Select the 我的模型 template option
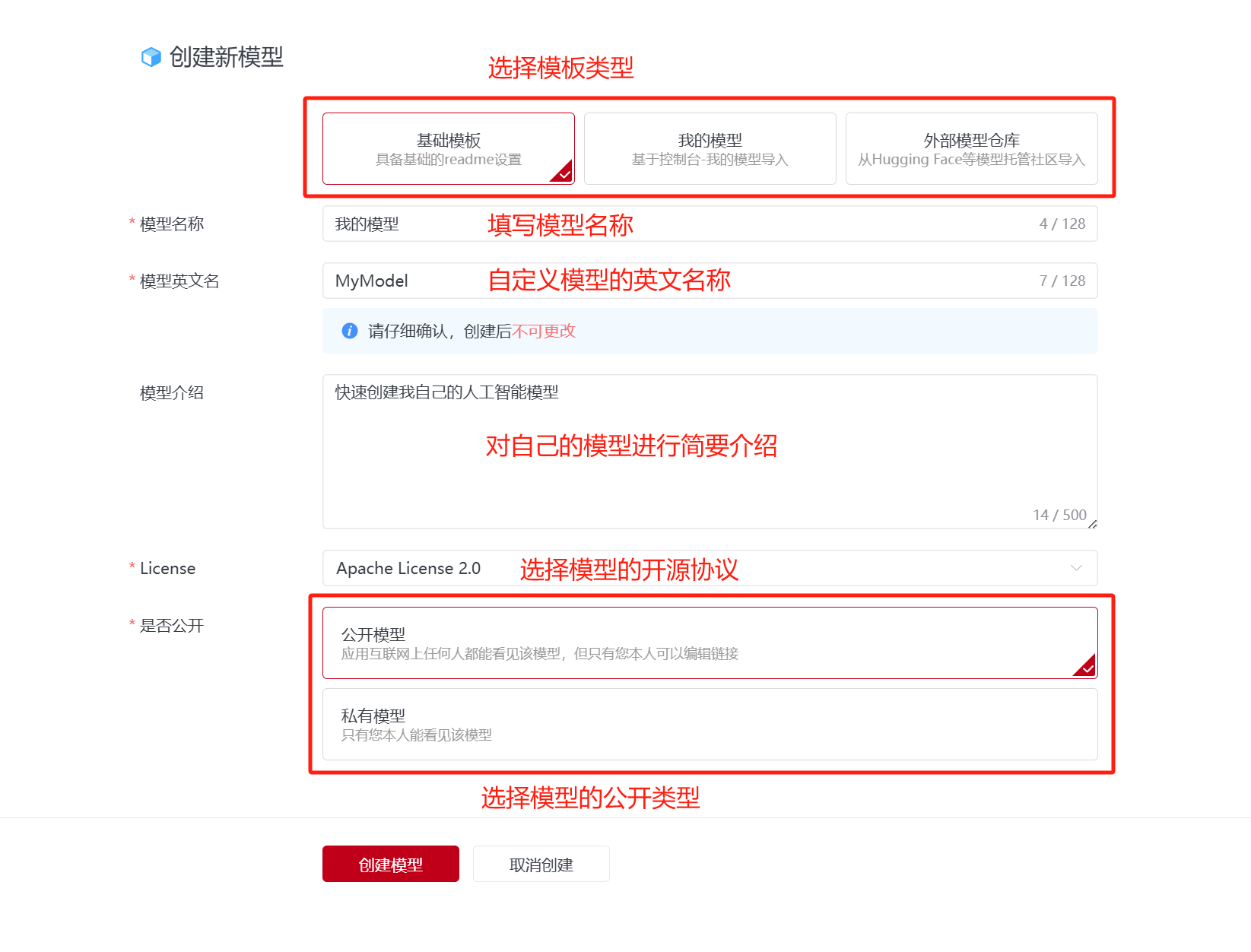Screen dimensions: 1251x952 click(710, 148)
